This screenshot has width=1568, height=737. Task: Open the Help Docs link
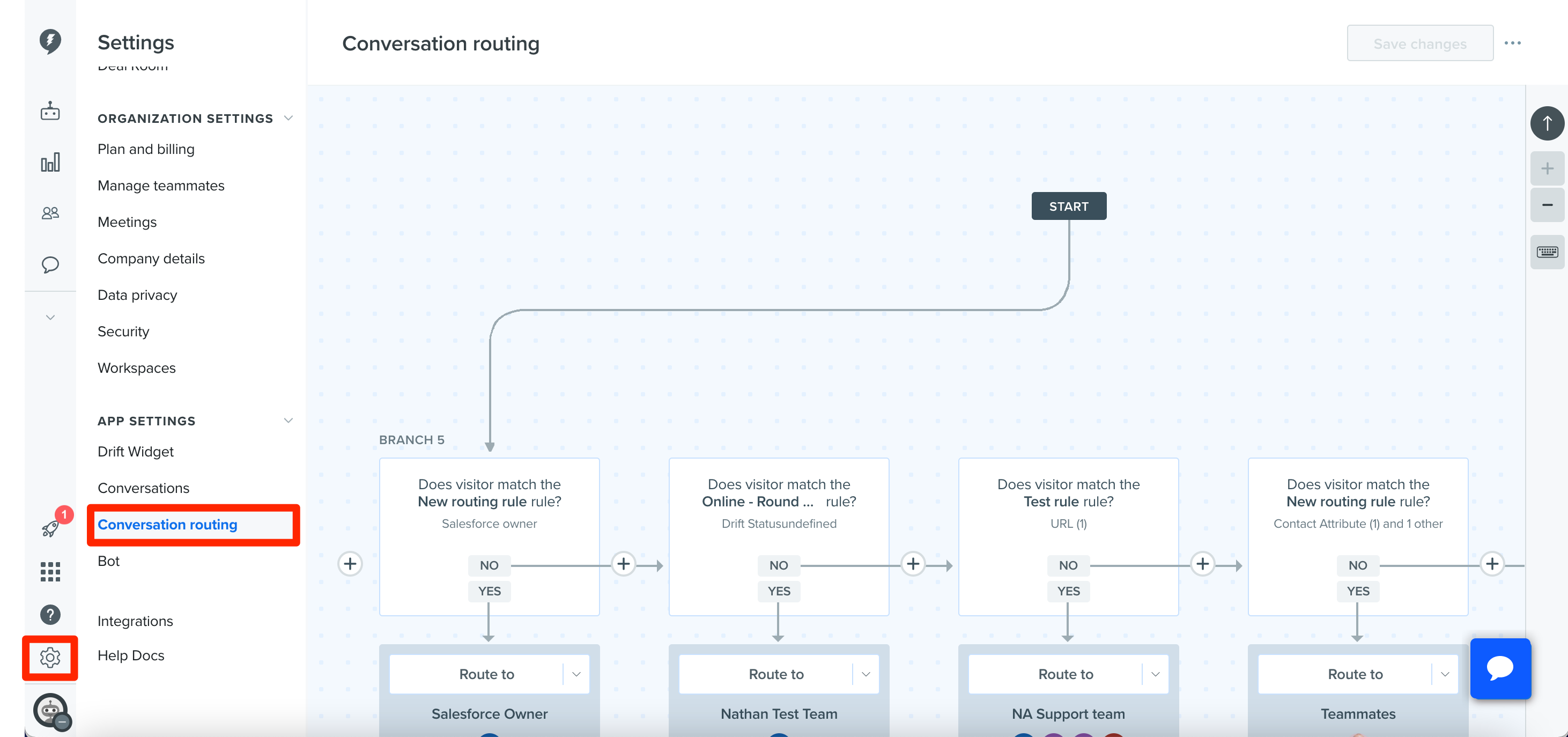(x=131, y=655)
